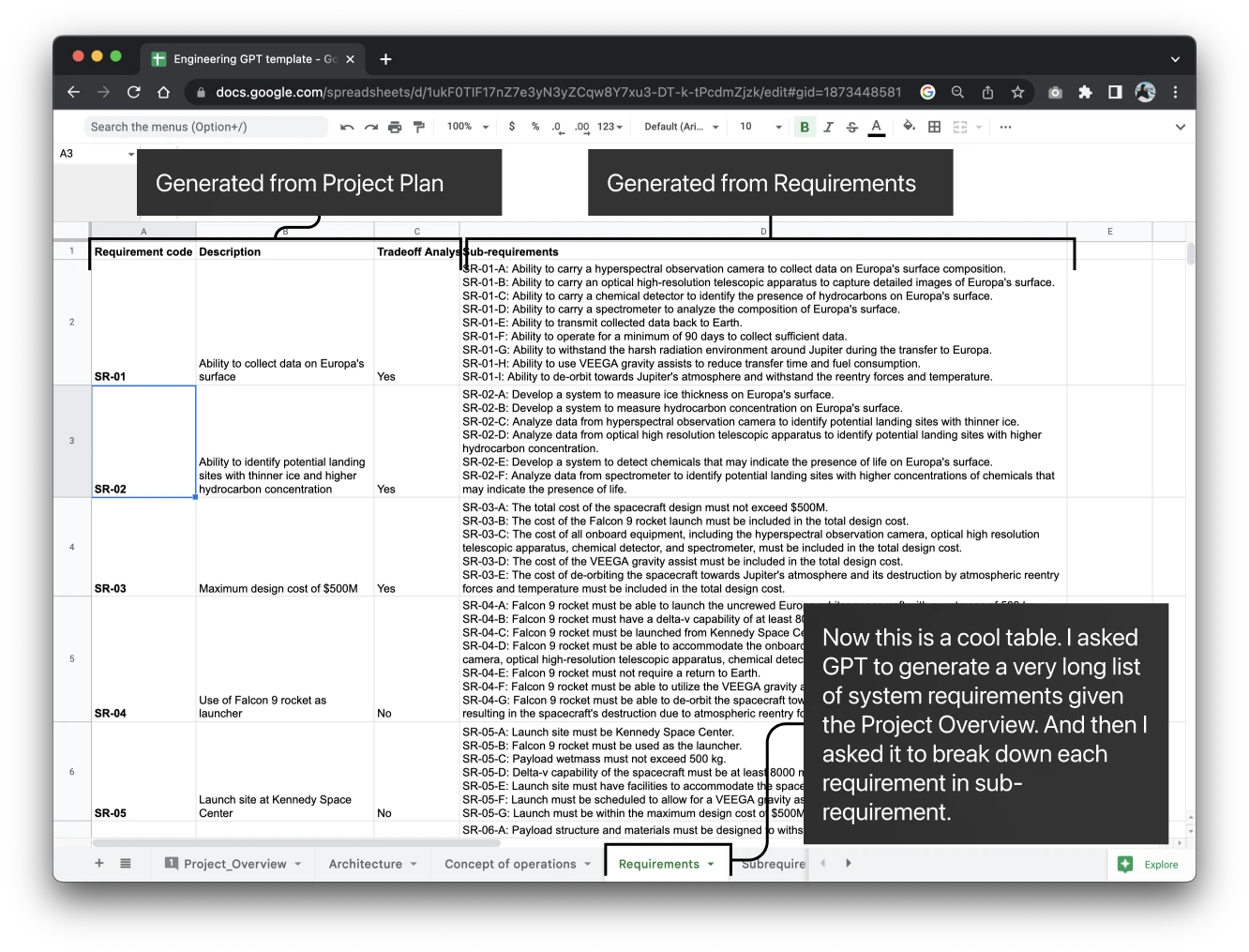Open the Requirements sheet tab dropdown arrow
Viewport: 1249px width, 952px height.
(711, 864)
